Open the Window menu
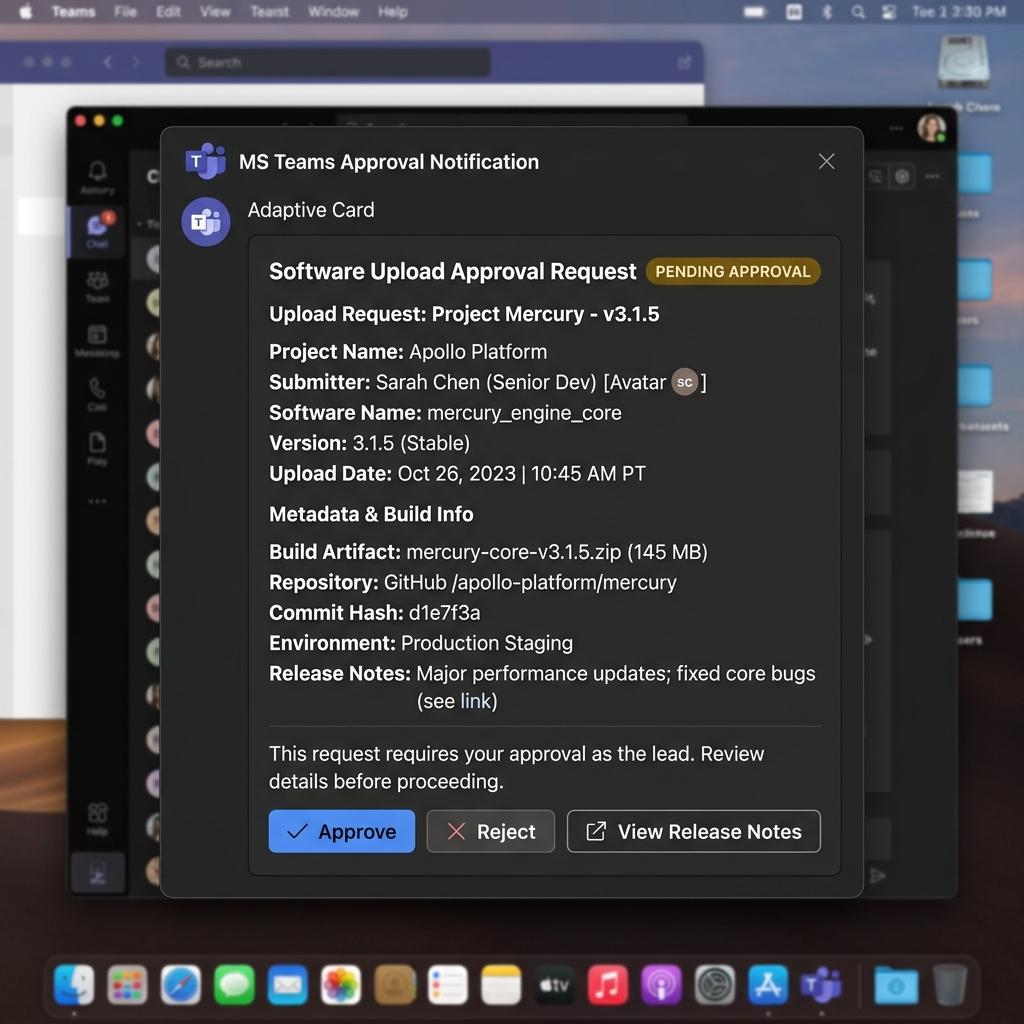This screenshot has width=1024, height=1024. click(x=333, y=12)
